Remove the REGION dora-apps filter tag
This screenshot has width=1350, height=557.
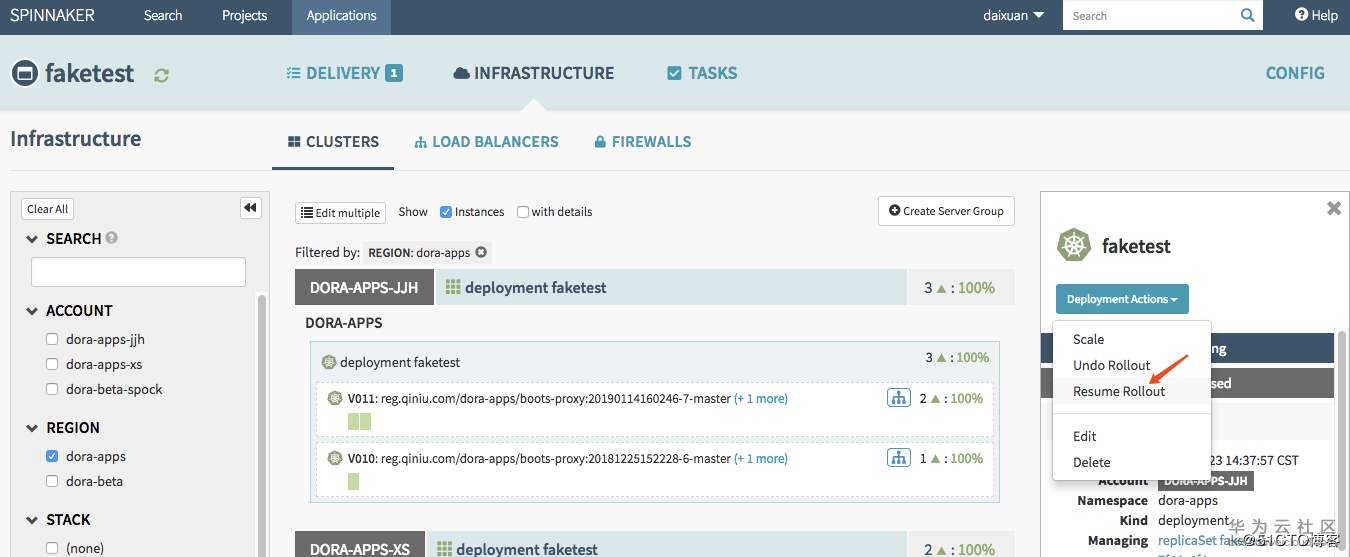point(481,253)
